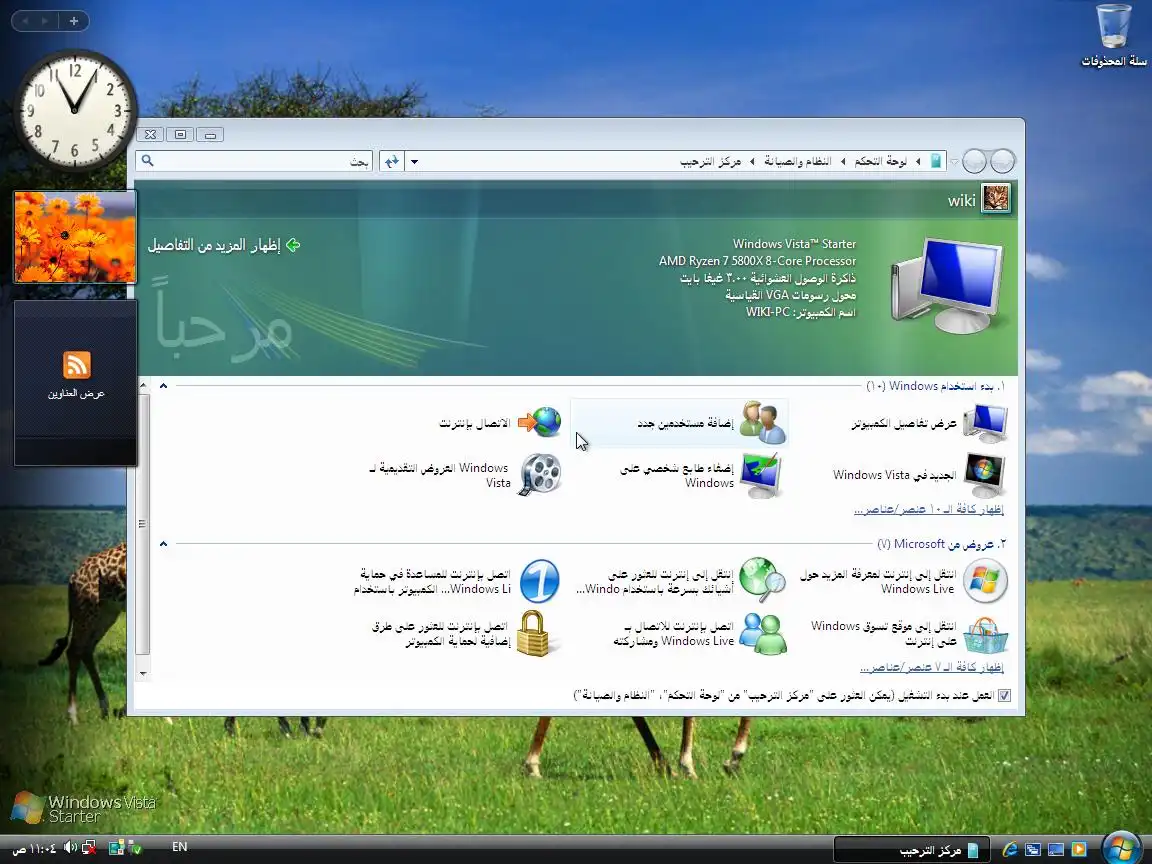The image size is (1152, 864).
Task: Click the volume speaker tray icon
Action: point(71,848)
